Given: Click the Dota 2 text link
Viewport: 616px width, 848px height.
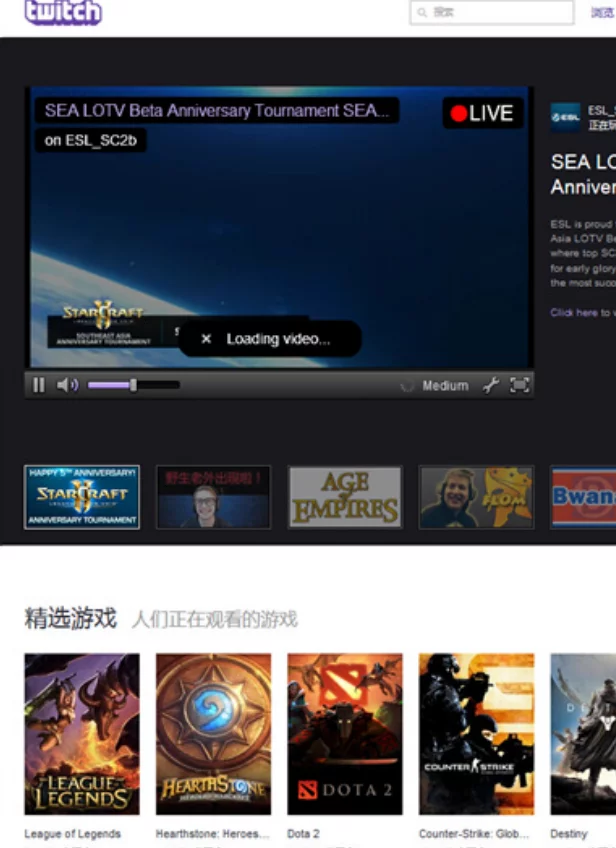Looking at the screenshot, I should click(x=303, y=834).
